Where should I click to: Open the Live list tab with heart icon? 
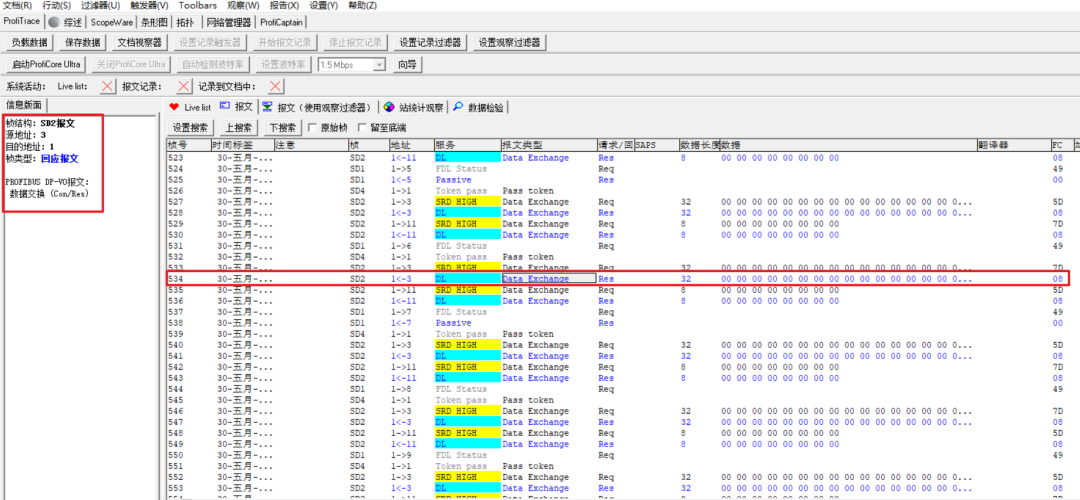click(x=191, y=107)
